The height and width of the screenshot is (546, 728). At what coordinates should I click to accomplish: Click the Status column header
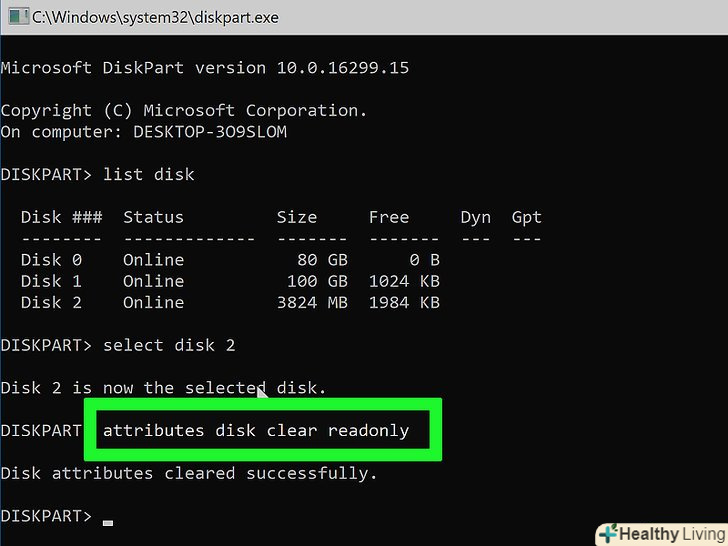153,217
